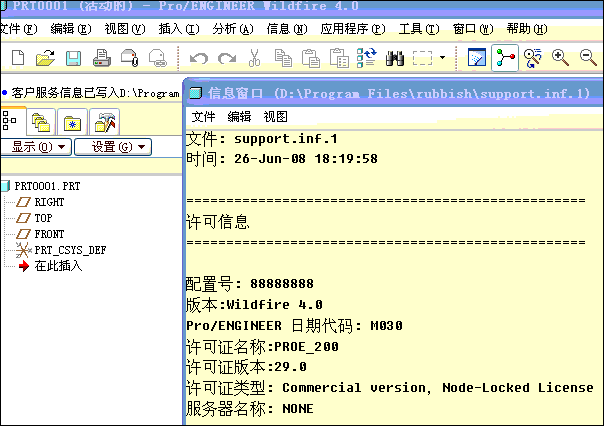Click the Orient mode icon
Screen dimensions: 604x426
click(x=533, y=58)
